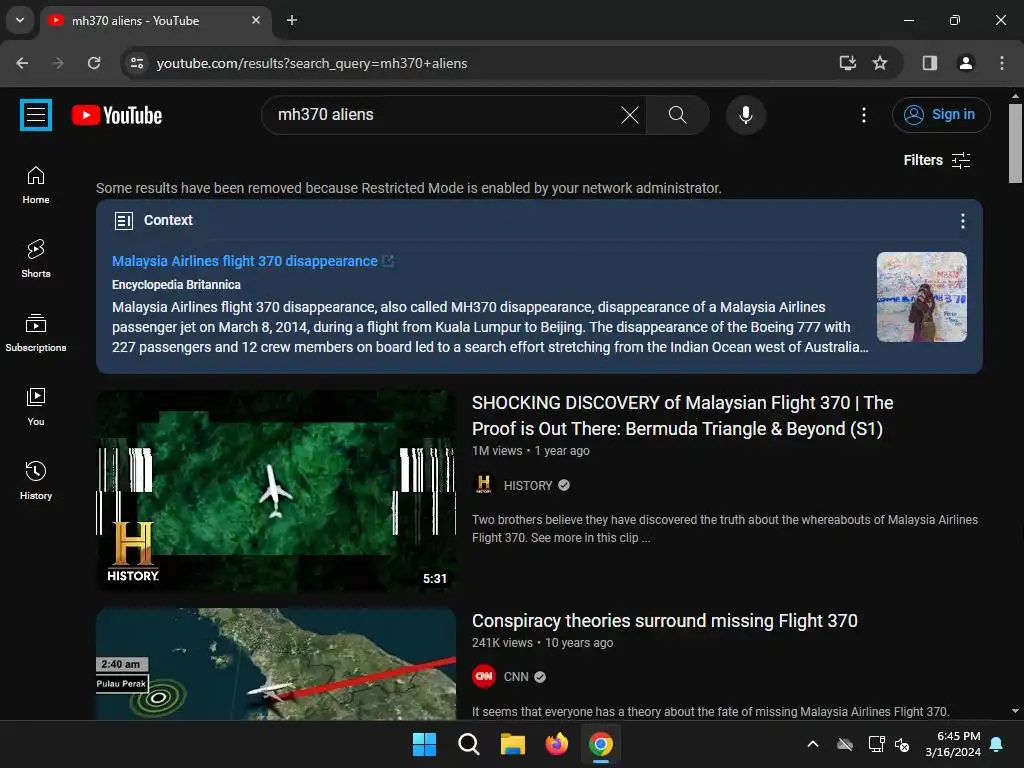This screenshot has width=1024, height=768.
Task: Open the SHOCKING DISCOVERY video title
Action: pyautogui.click(x=682, y=415)
